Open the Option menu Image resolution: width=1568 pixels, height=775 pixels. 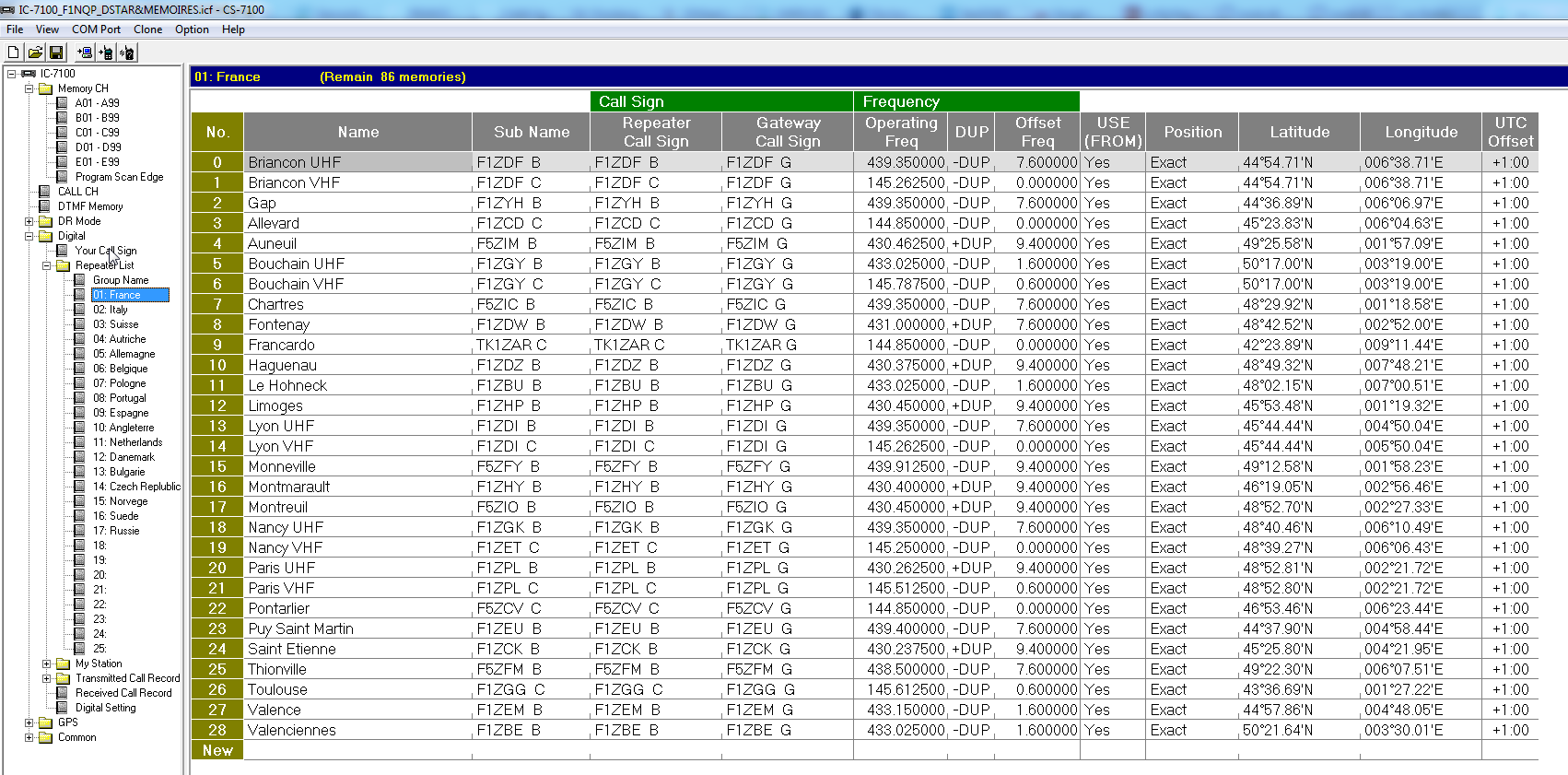[x=192, y=29]
